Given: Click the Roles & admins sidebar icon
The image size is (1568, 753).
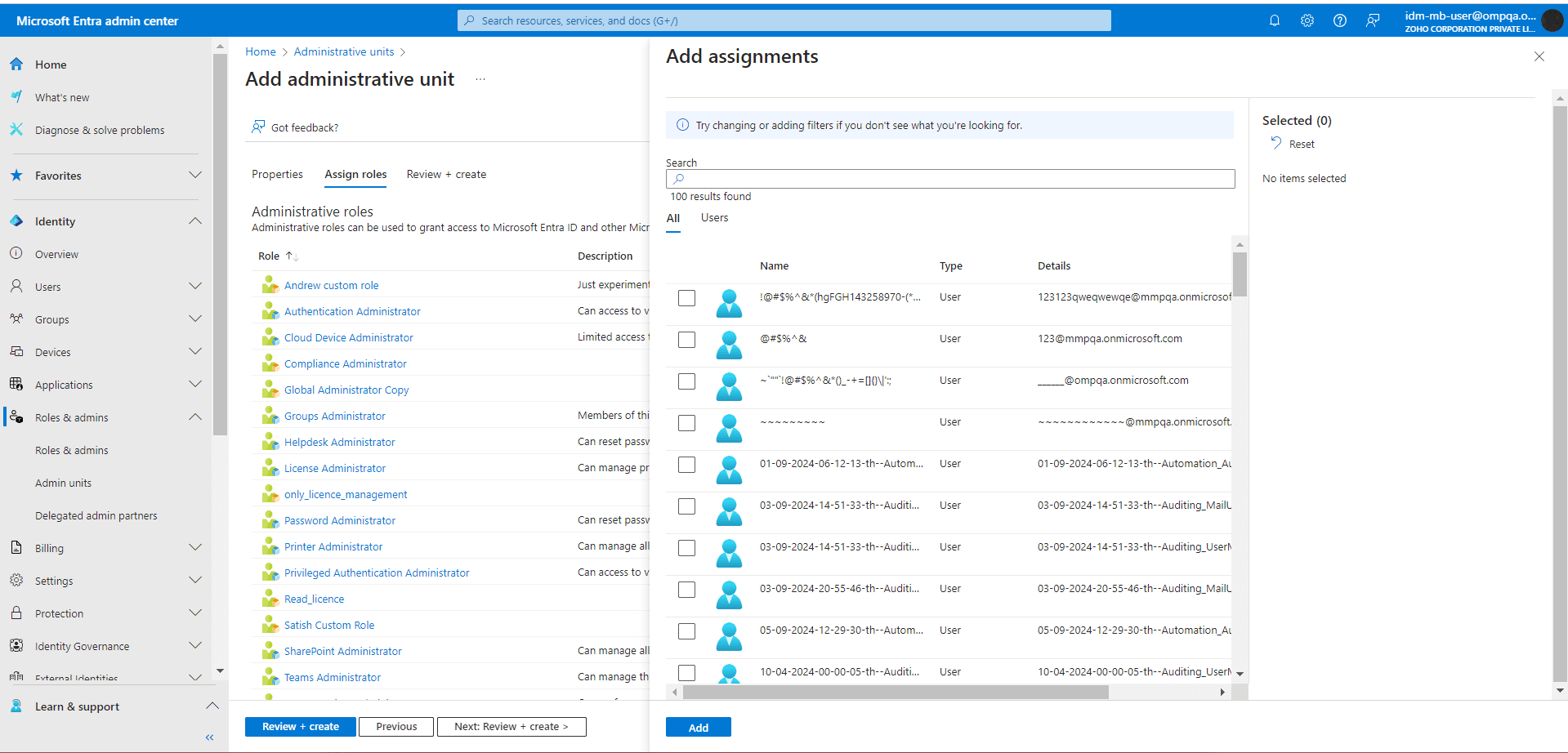Looking at the screenshot, I should pos(15,417).
